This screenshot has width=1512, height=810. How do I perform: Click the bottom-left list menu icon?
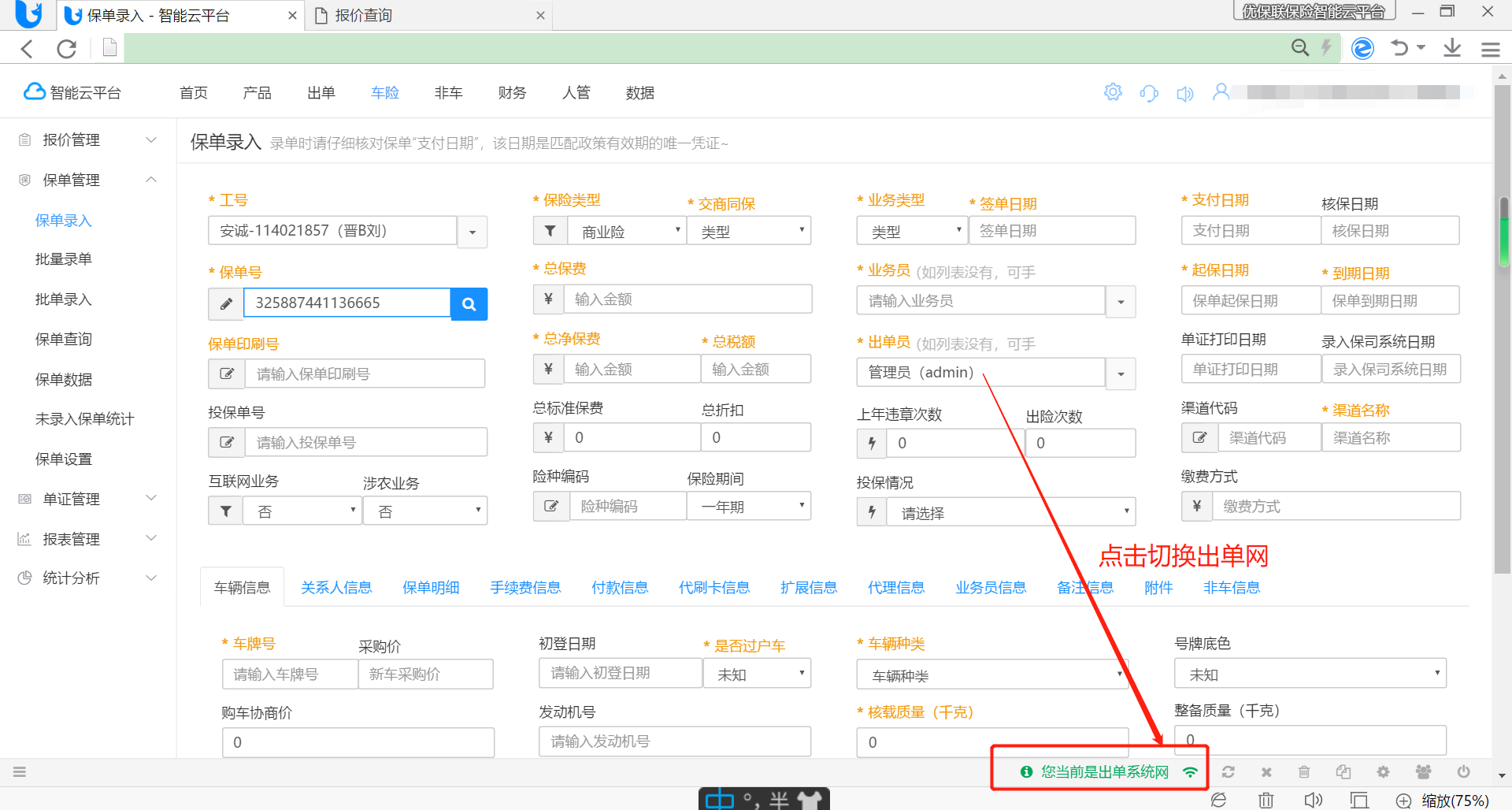coord(20,772)
